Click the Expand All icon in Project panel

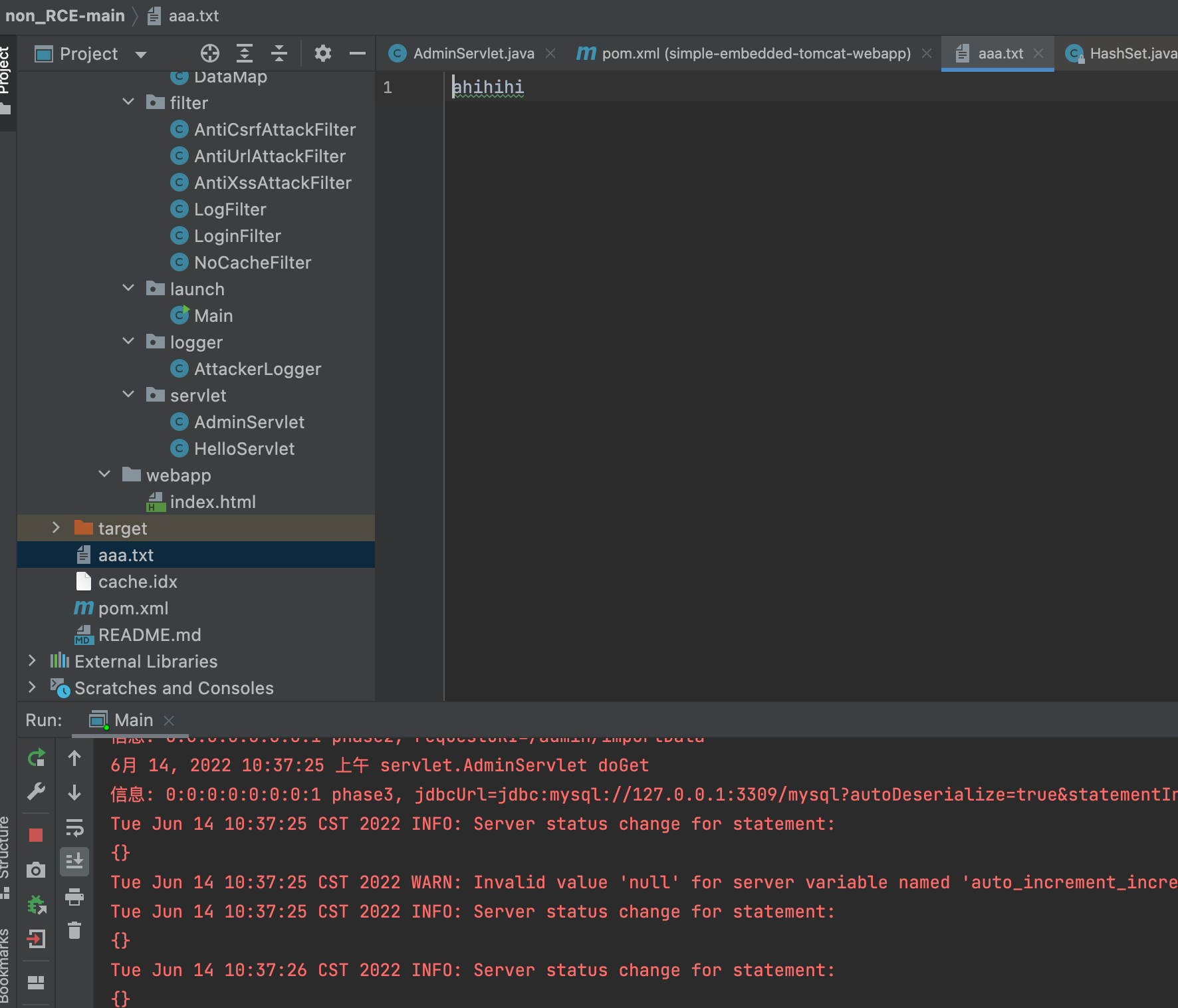(245, 53)
